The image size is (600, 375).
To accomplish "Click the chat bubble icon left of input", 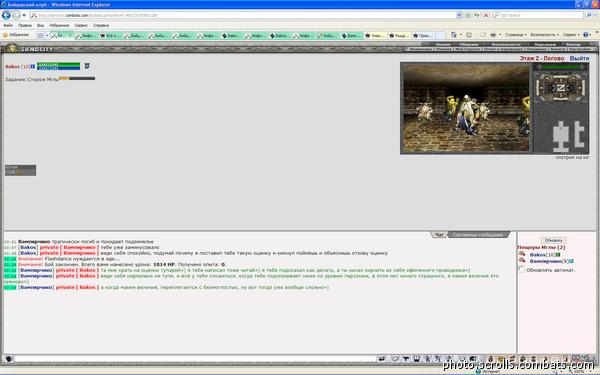I will pyautogui.click(x=8, y=359).
